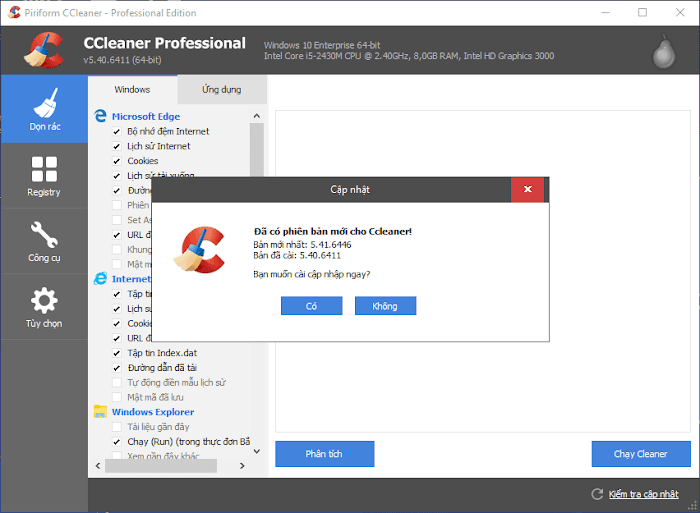Select the Windows Explorer group heading
The width and height of the screenshot is (700, 513).
click(153, 412)
